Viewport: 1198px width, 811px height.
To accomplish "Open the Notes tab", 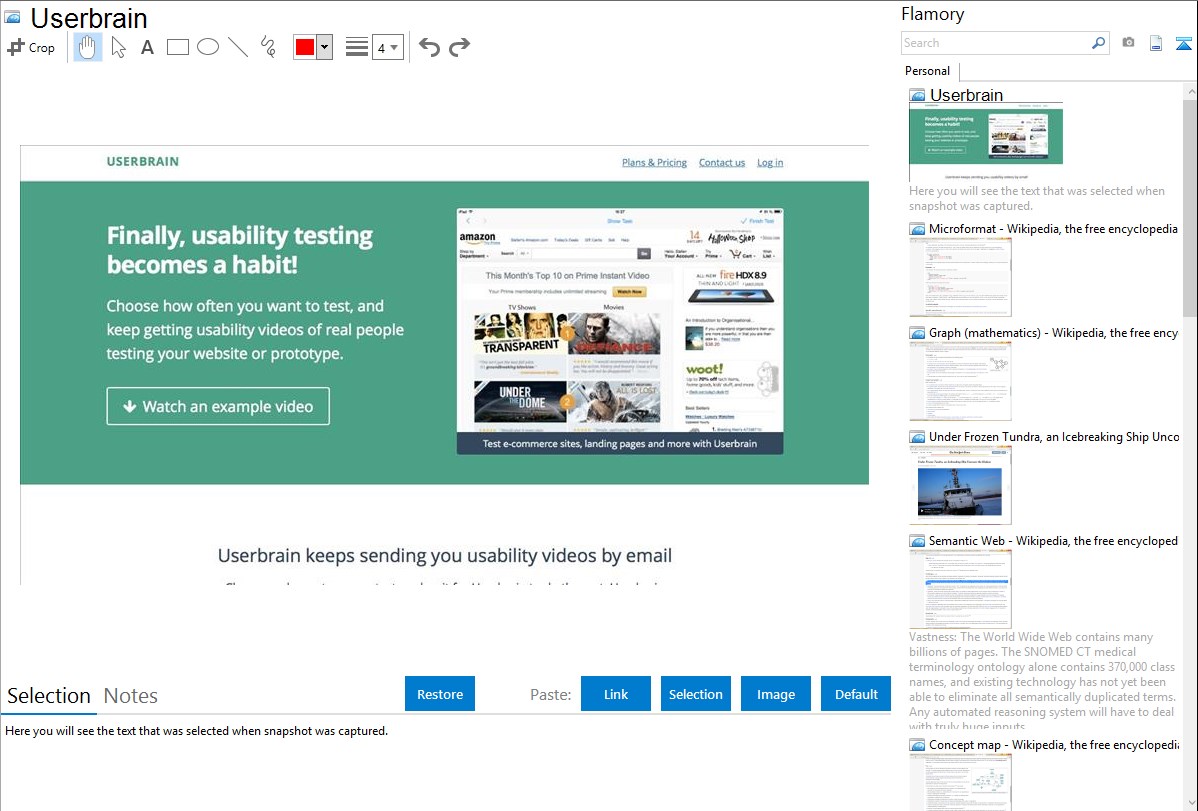I will coord(131,696).
